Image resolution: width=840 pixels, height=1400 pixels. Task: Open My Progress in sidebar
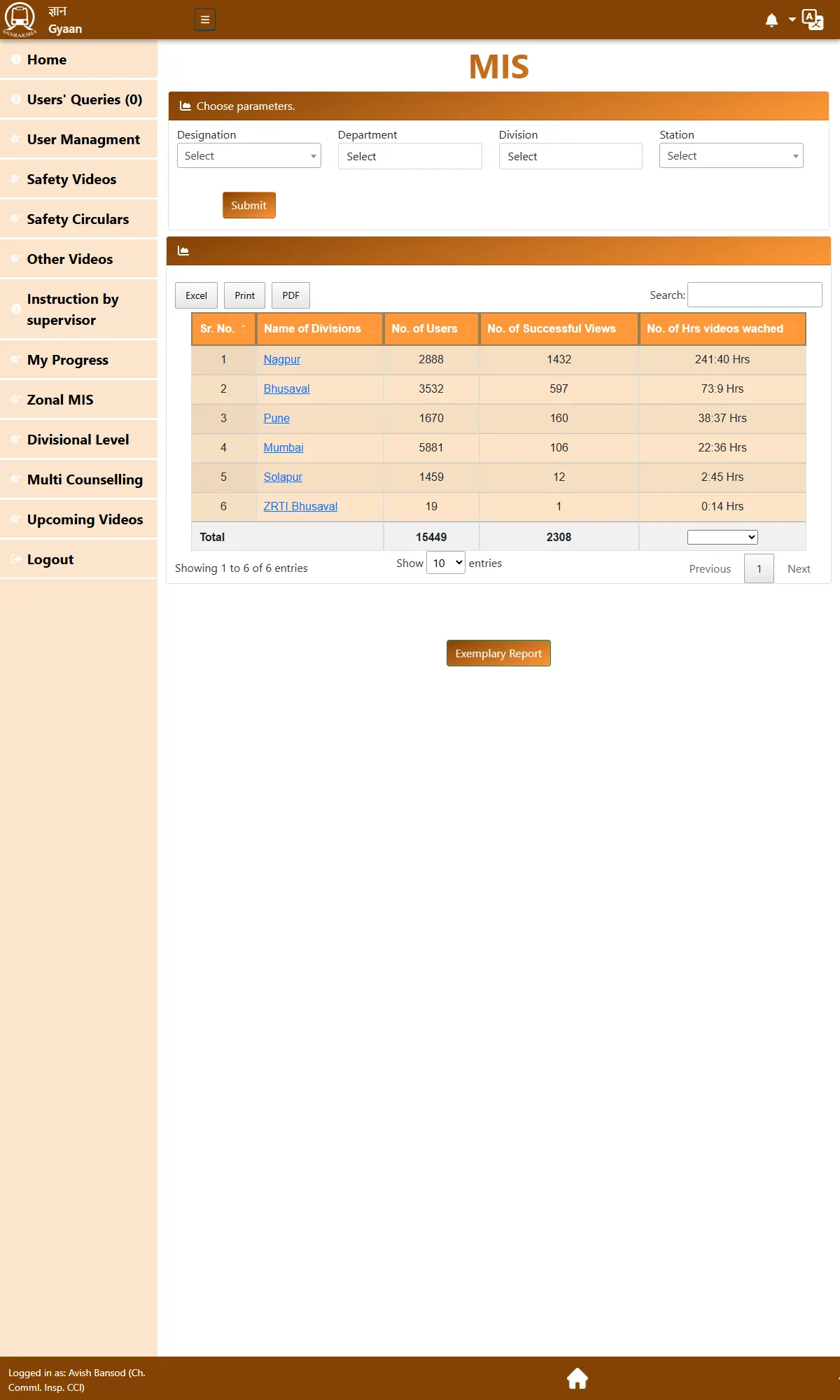[x=78, y=360]
